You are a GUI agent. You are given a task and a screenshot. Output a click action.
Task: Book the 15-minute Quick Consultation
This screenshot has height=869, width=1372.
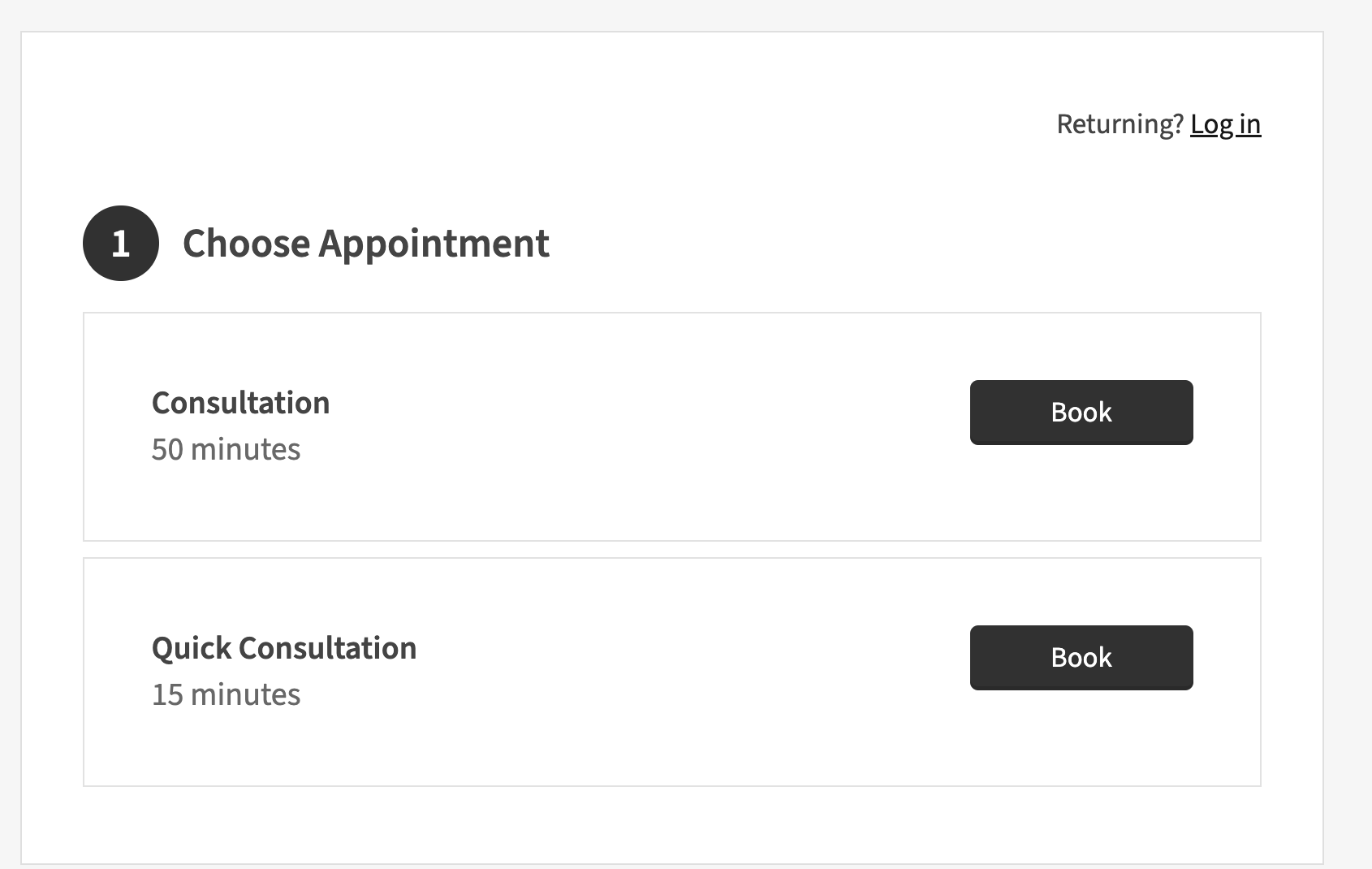(x=1081, y=658)
